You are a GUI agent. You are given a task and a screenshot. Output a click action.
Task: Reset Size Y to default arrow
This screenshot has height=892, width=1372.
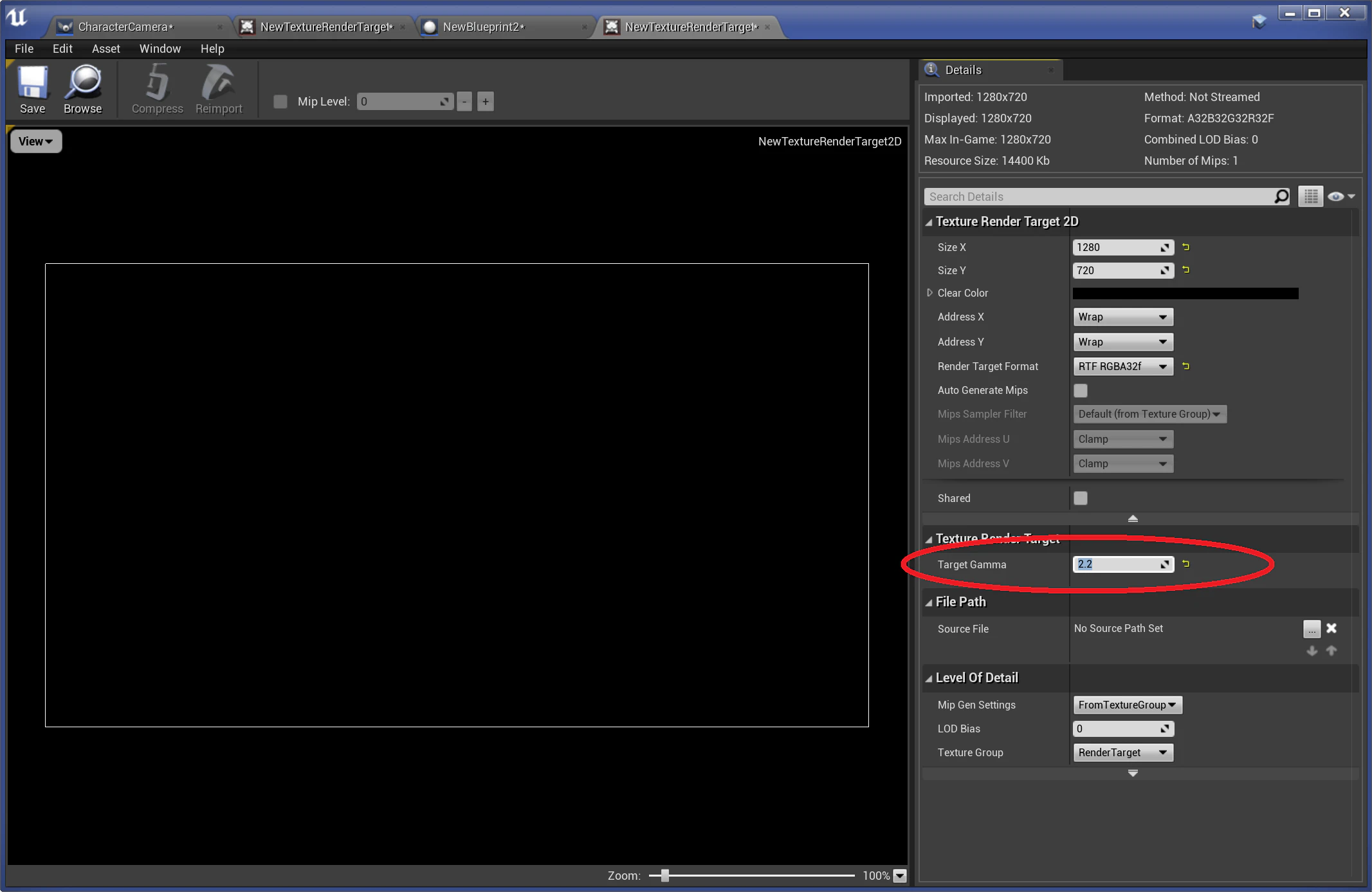click(1186, 270)
